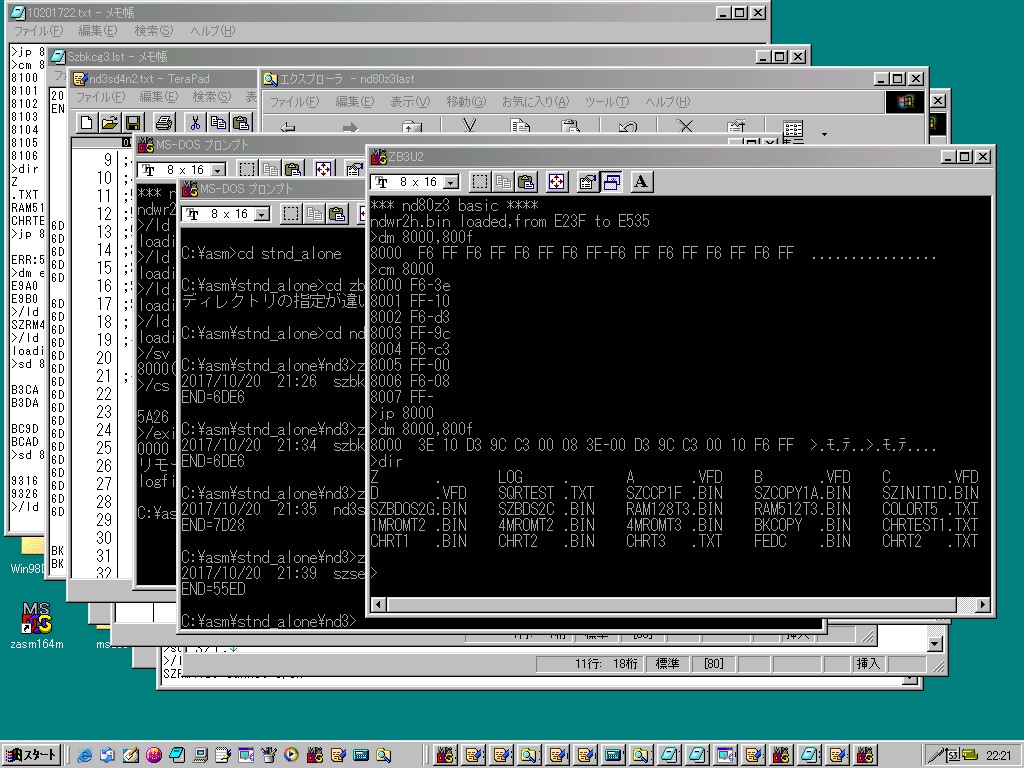The width and height of the screenshot is (1024, 768).
Task: Go up one folder in Explorer
Action: (x=411, y=127)
